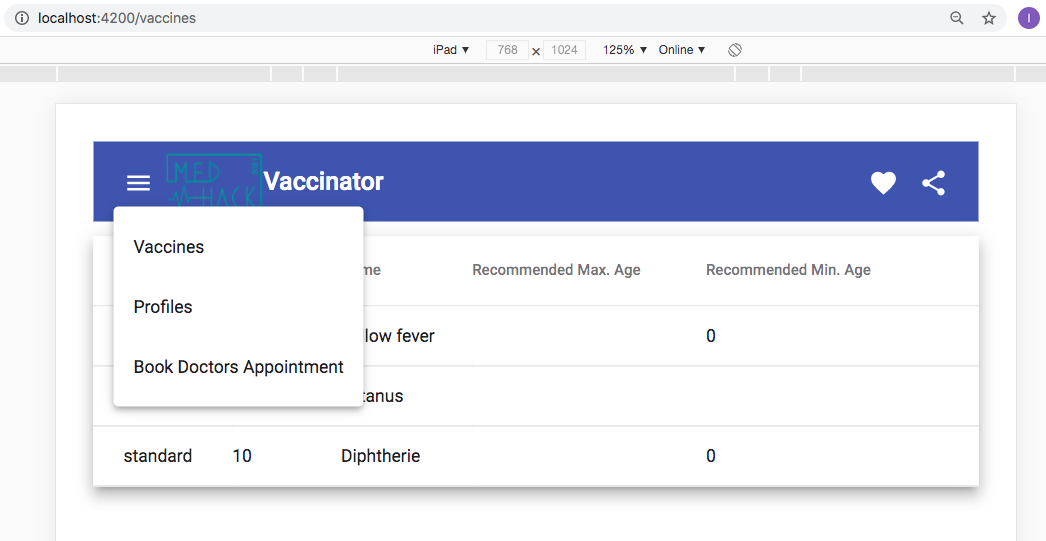Screen dimensions: 1046x541
Task: Click the viewport width field 768
Action: coord(508,50)
